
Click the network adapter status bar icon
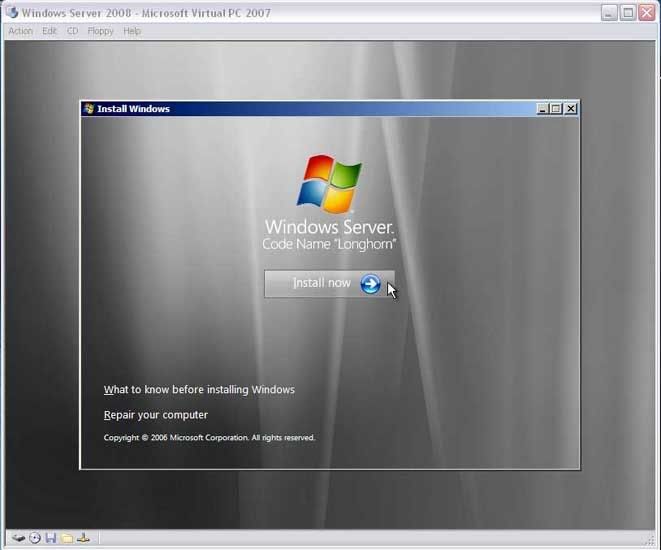click(x=83, y=538)
